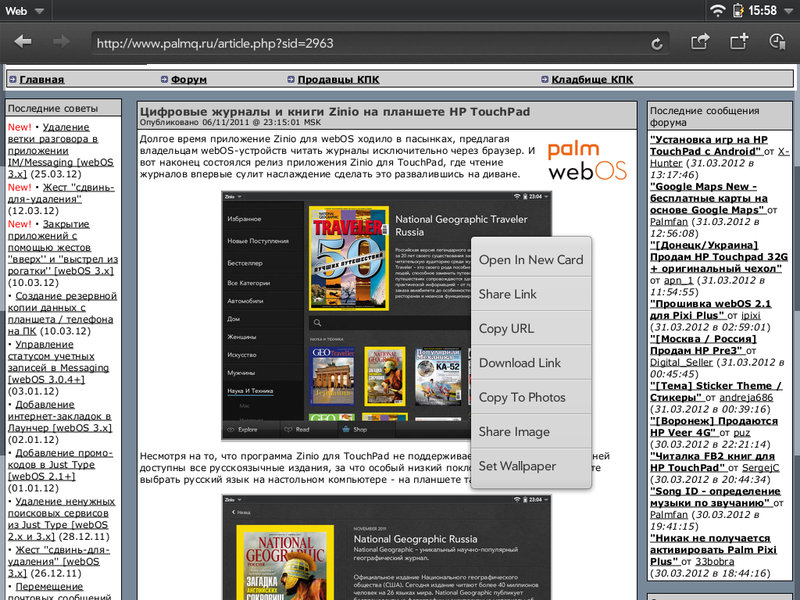800x600 pixels.
Task: Open the Форум navigation link
Action: coord(189,79)
